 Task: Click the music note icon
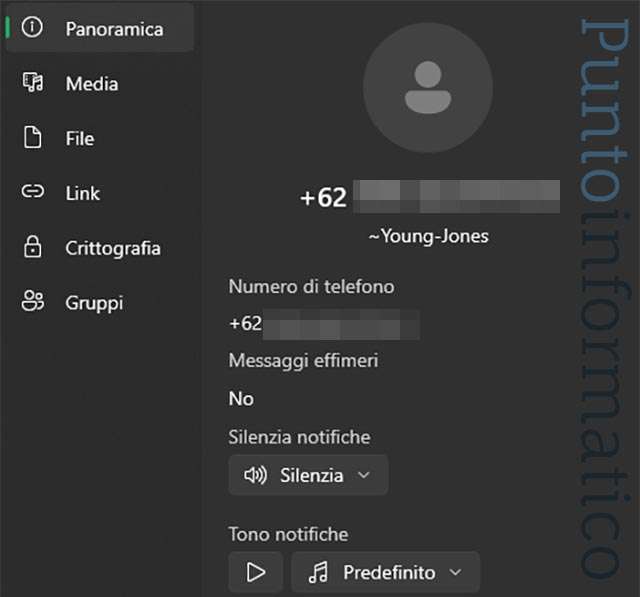(x=318, y=572)
